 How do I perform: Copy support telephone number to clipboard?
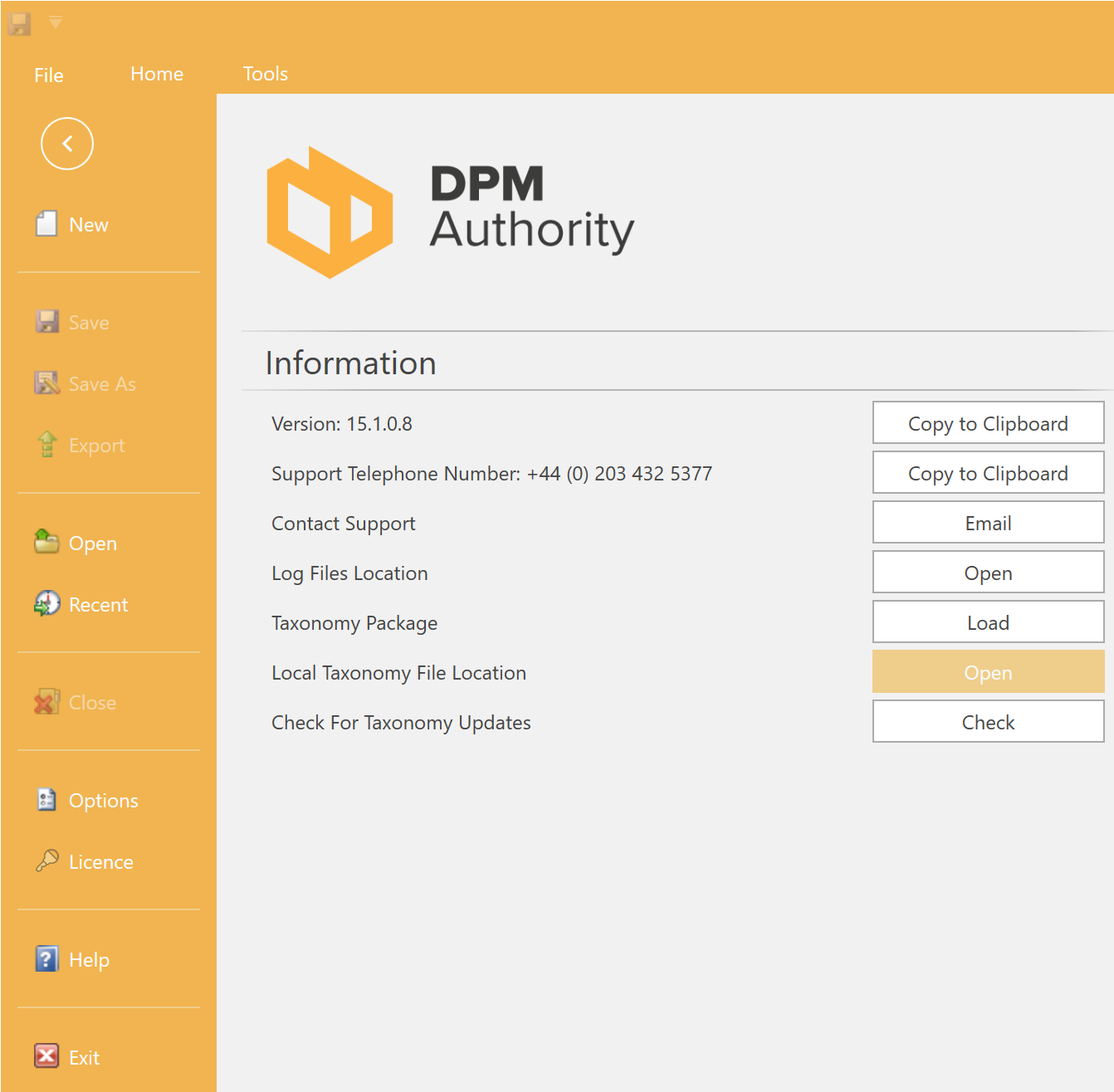tap(988, 473)
